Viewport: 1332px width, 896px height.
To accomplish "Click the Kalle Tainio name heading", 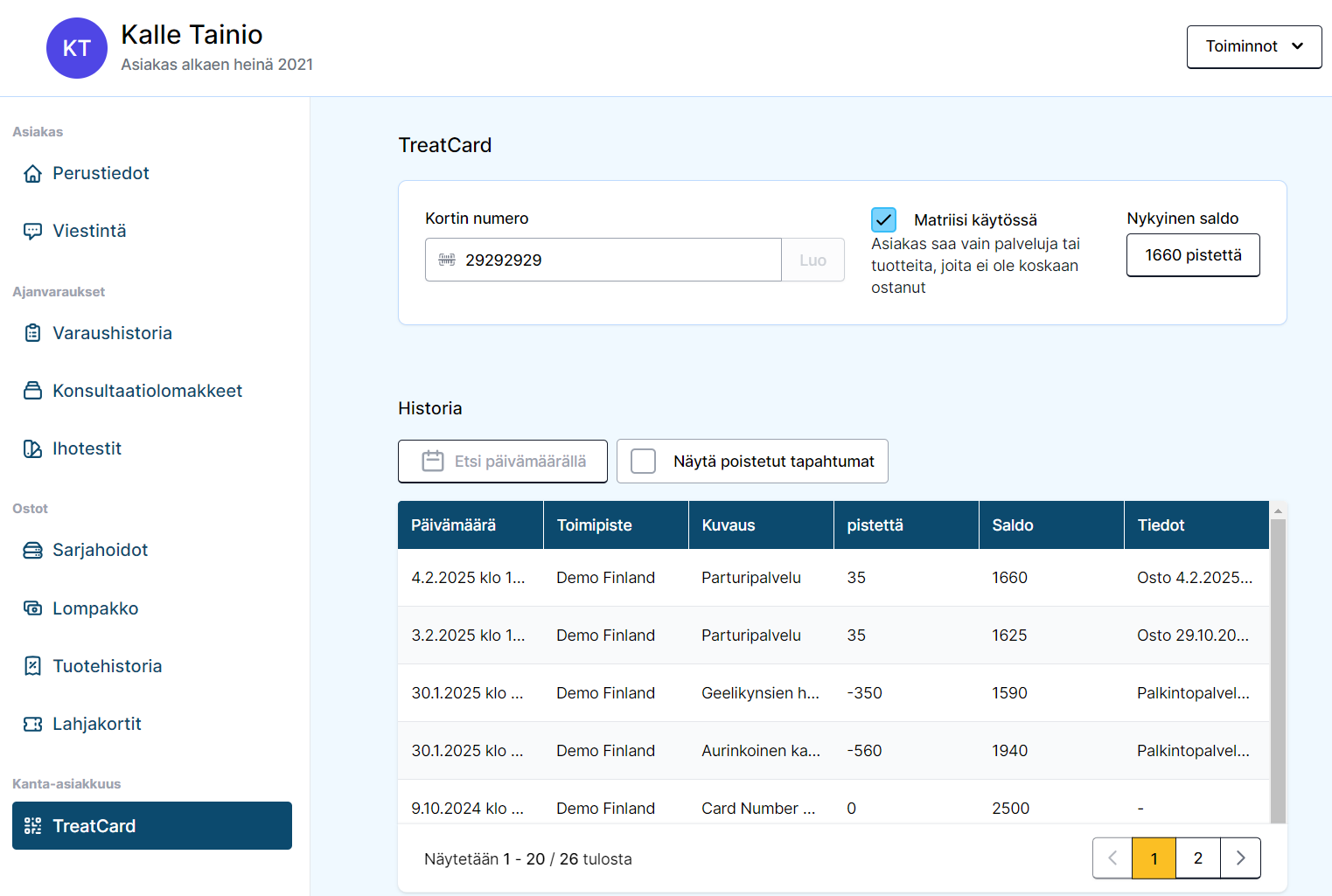I will (x=192, y=34).
